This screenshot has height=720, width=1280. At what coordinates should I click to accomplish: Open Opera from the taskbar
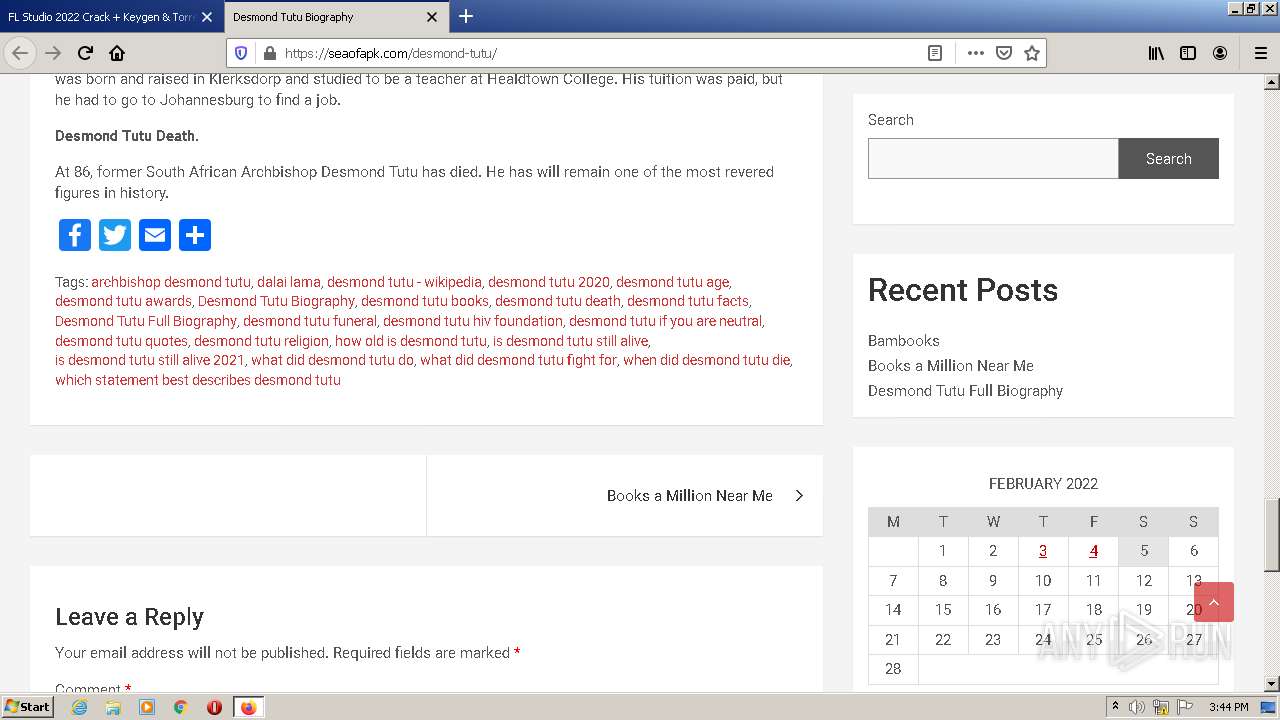(x=214, y=707)
